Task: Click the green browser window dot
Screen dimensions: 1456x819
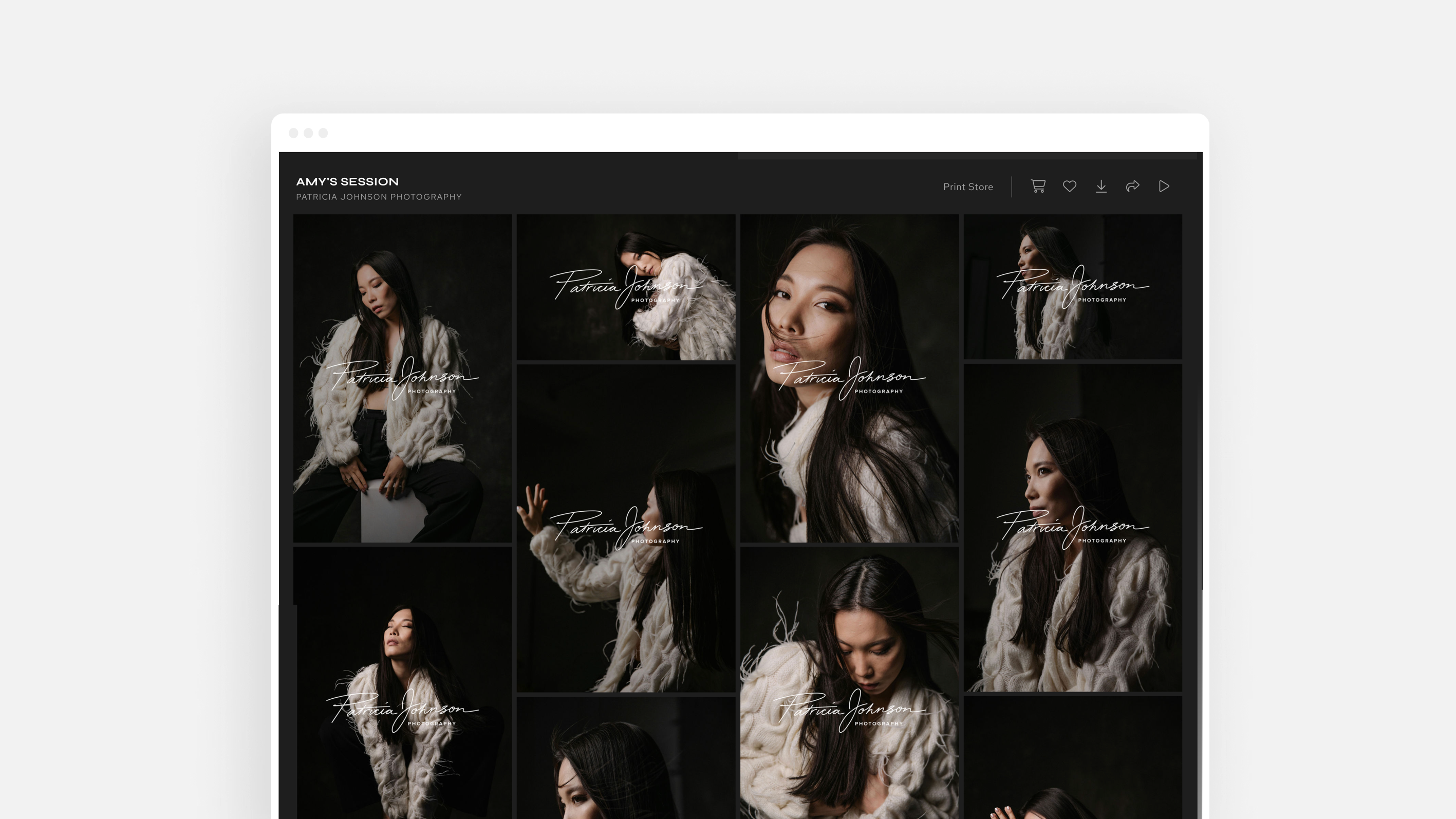Action: [x=323, y=133]
